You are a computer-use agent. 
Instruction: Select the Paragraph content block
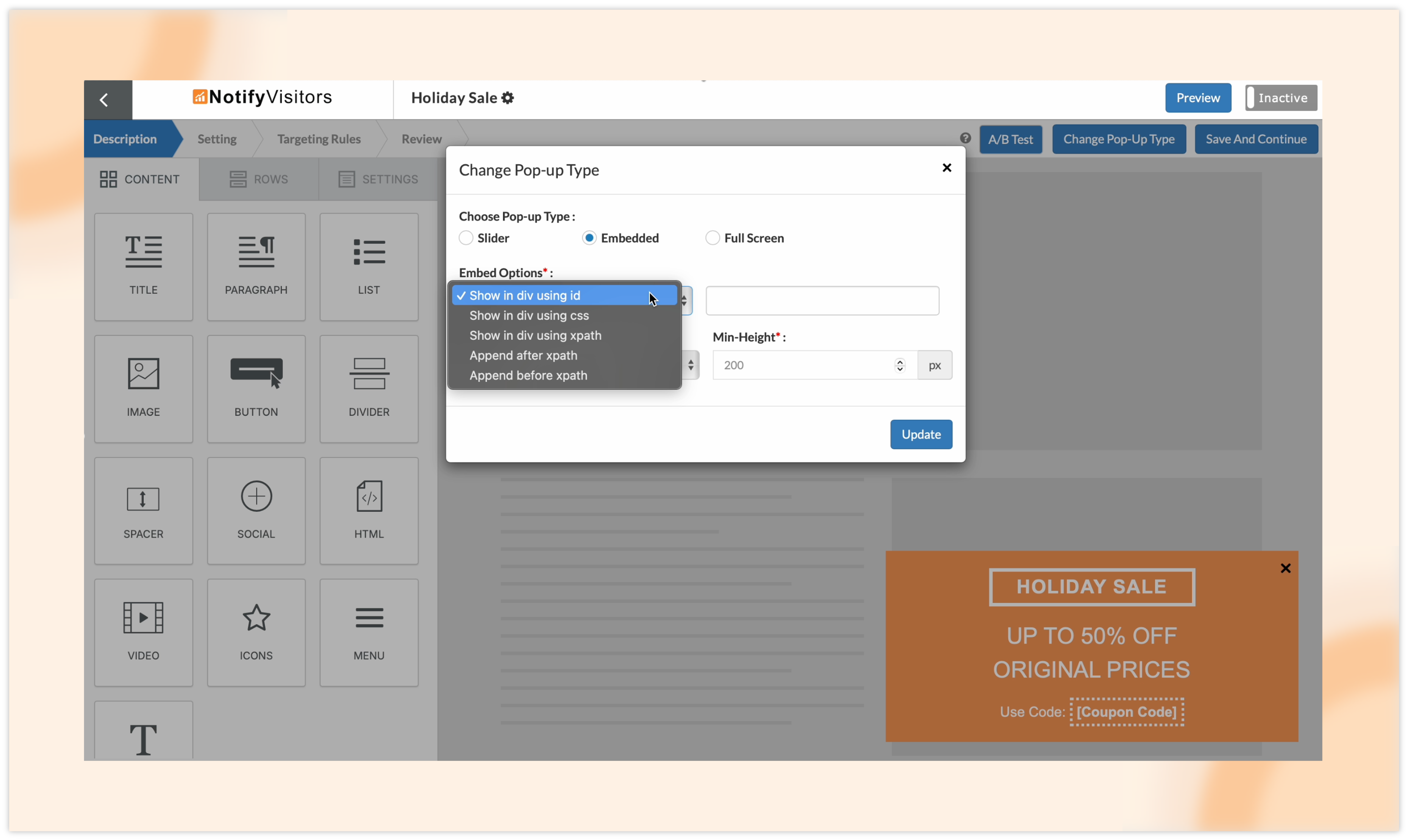256,267
